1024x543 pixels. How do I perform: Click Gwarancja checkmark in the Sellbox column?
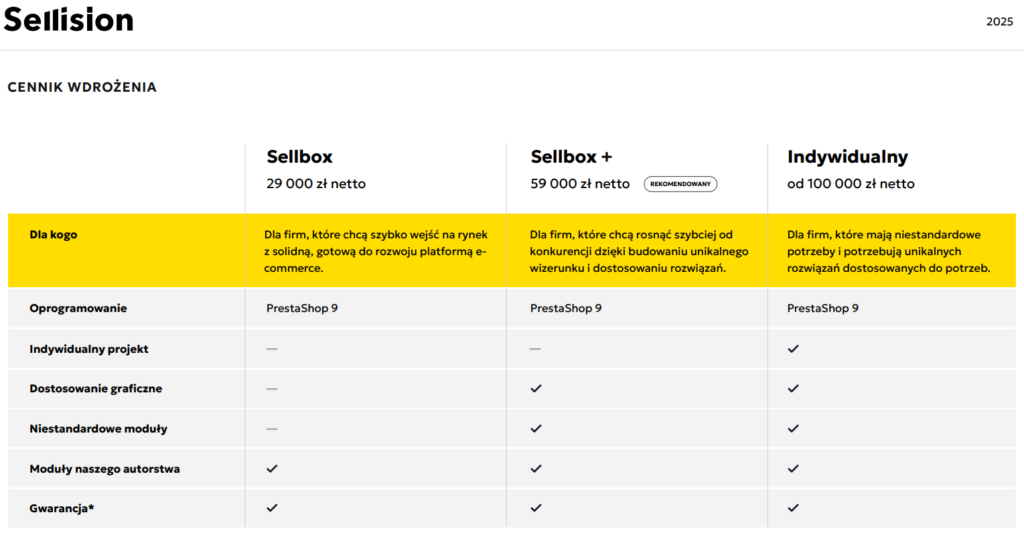272,508
